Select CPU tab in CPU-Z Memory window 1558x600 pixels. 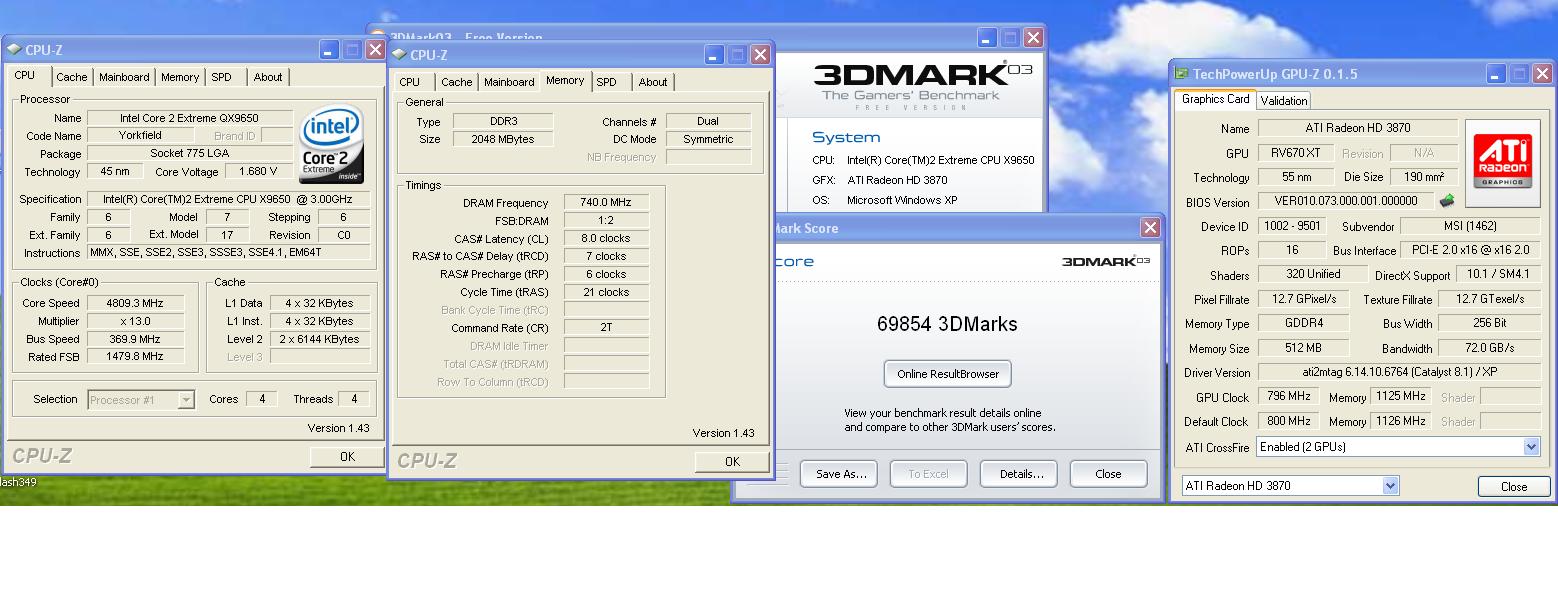click(x=410, y=82)
